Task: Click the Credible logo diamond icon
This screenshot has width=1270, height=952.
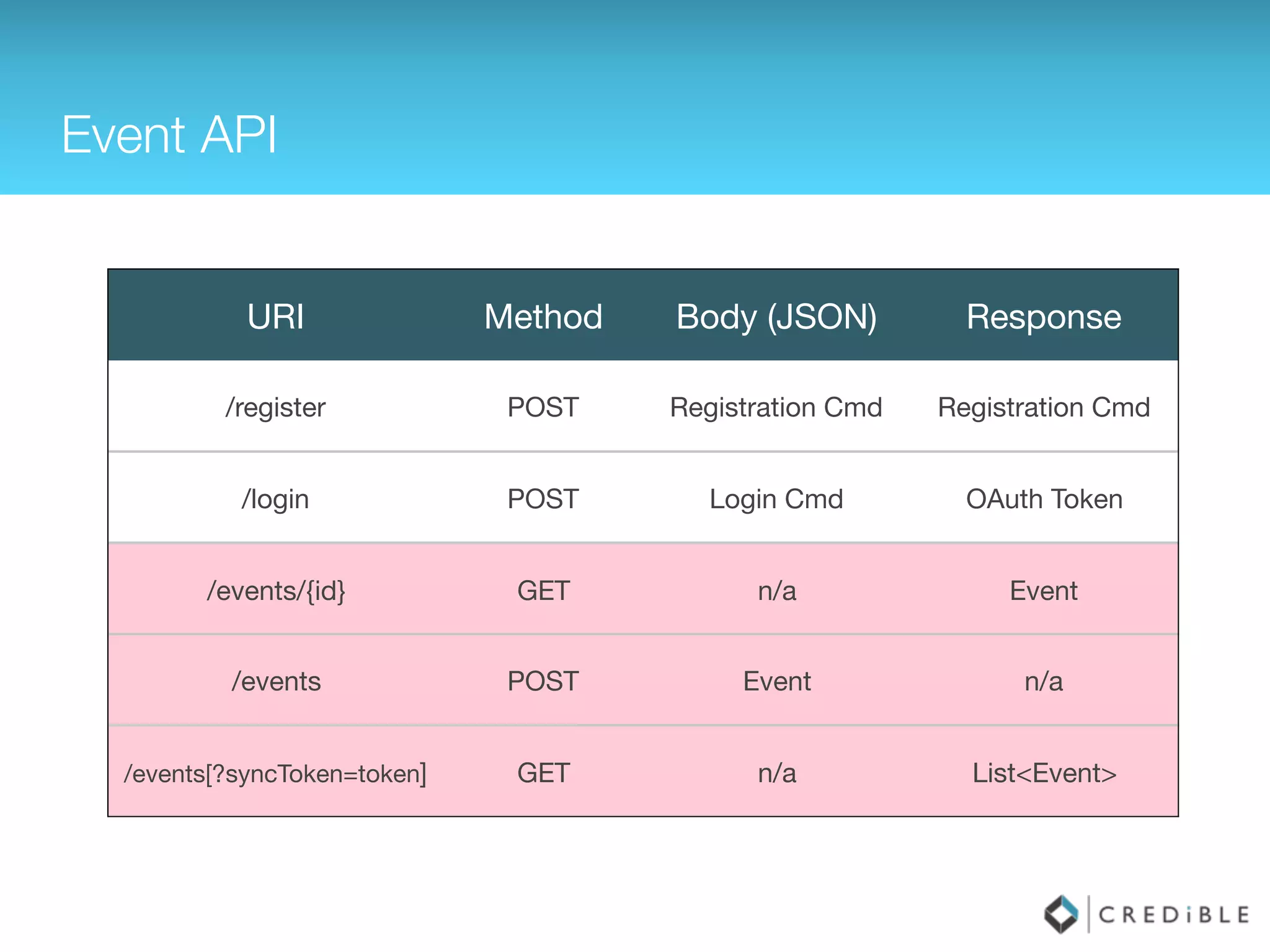Action: point(1061,914)
